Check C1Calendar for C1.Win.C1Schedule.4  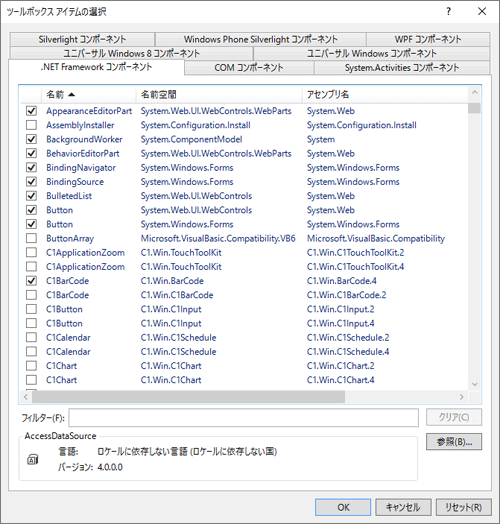pyautogui.click(x=31, y=352)
